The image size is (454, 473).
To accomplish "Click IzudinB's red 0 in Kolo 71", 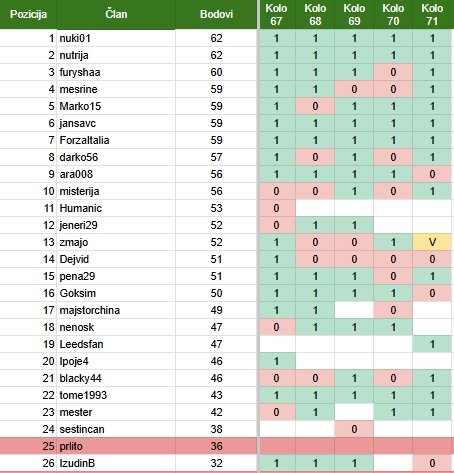I will click(432, 463).
